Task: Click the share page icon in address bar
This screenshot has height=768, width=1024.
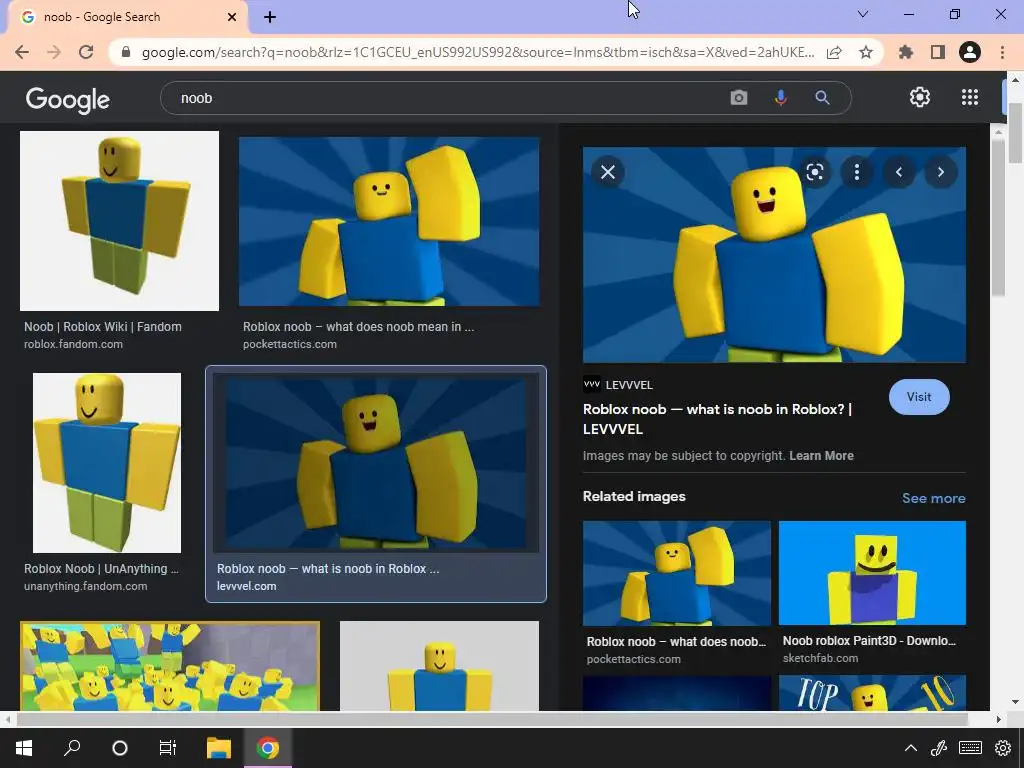Action: click(x=834, y=52)
